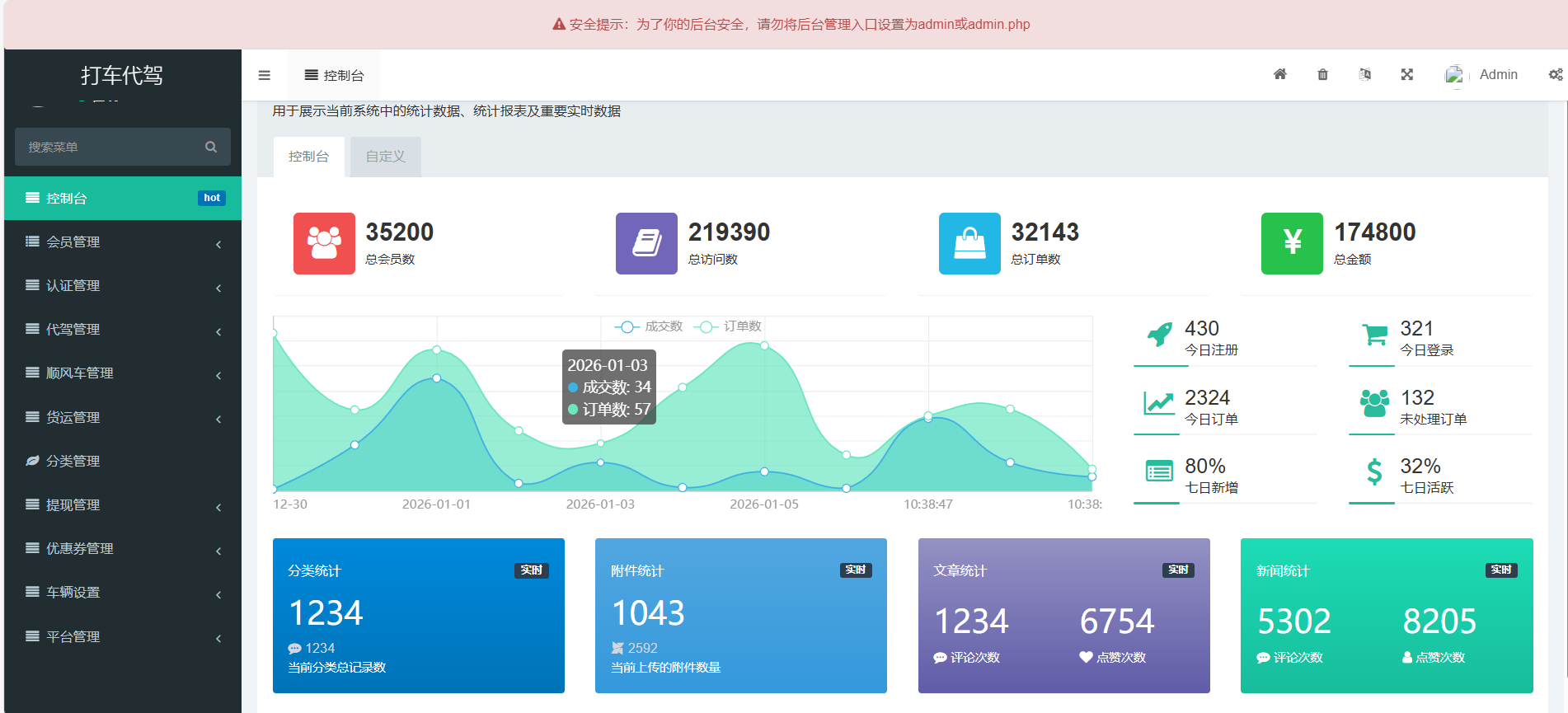
Task: Expand the 代驾管理 sidebar menu
Action: pyautogui.click(x=122, y=329)
